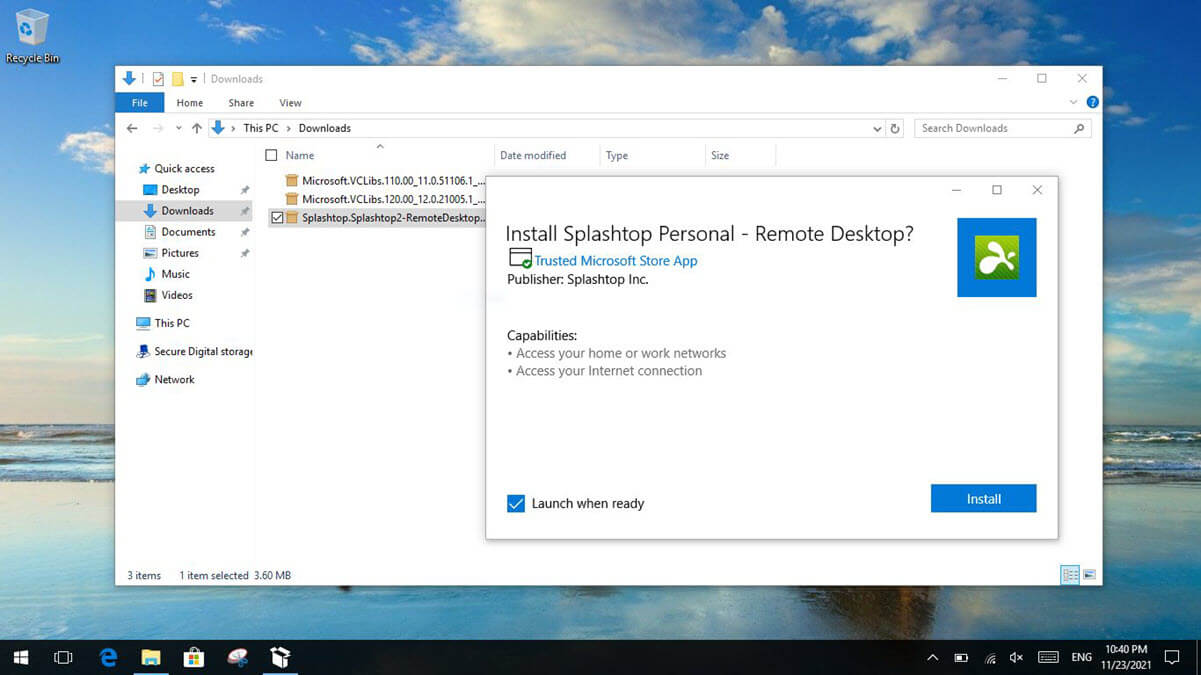This screenshot has height=675, width=1201.
Task: Click the Splashtop app logo tile
Action: tap(996, 257)
